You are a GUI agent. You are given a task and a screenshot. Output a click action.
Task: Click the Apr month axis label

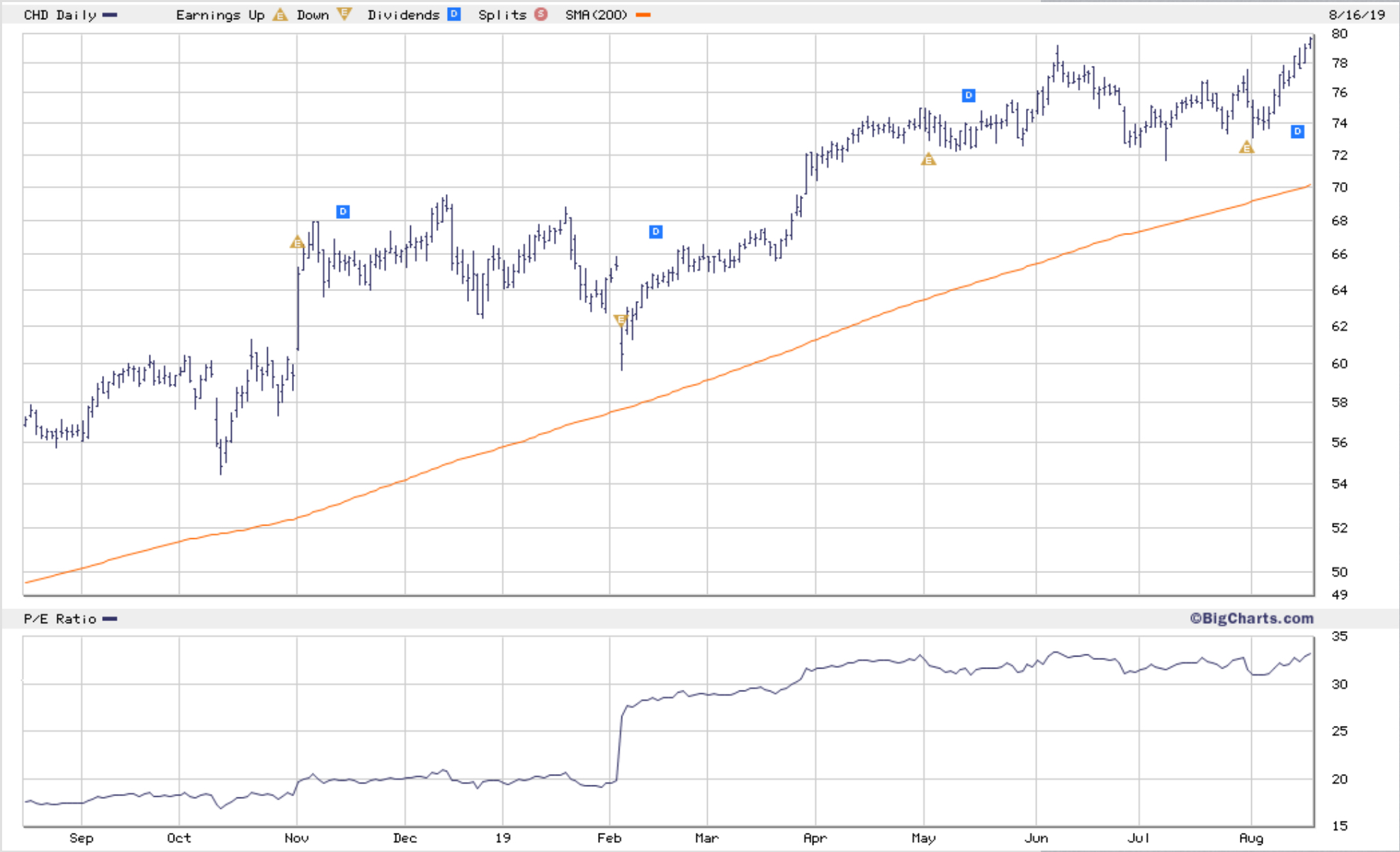tap(815, 838)
